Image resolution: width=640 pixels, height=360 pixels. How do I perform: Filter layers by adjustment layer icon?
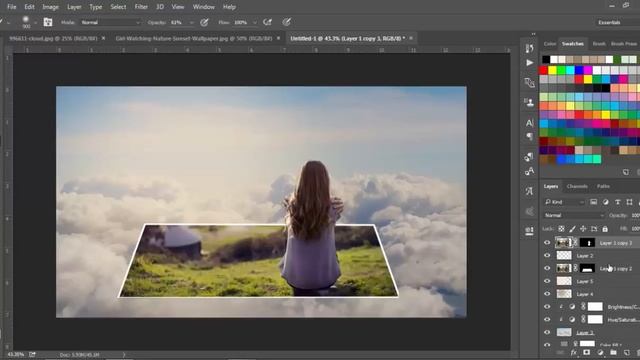tap(605, 202)
